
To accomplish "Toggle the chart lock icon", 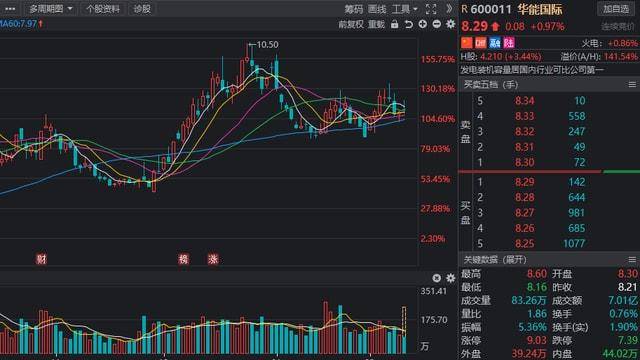I will click(x=394, y=24).
